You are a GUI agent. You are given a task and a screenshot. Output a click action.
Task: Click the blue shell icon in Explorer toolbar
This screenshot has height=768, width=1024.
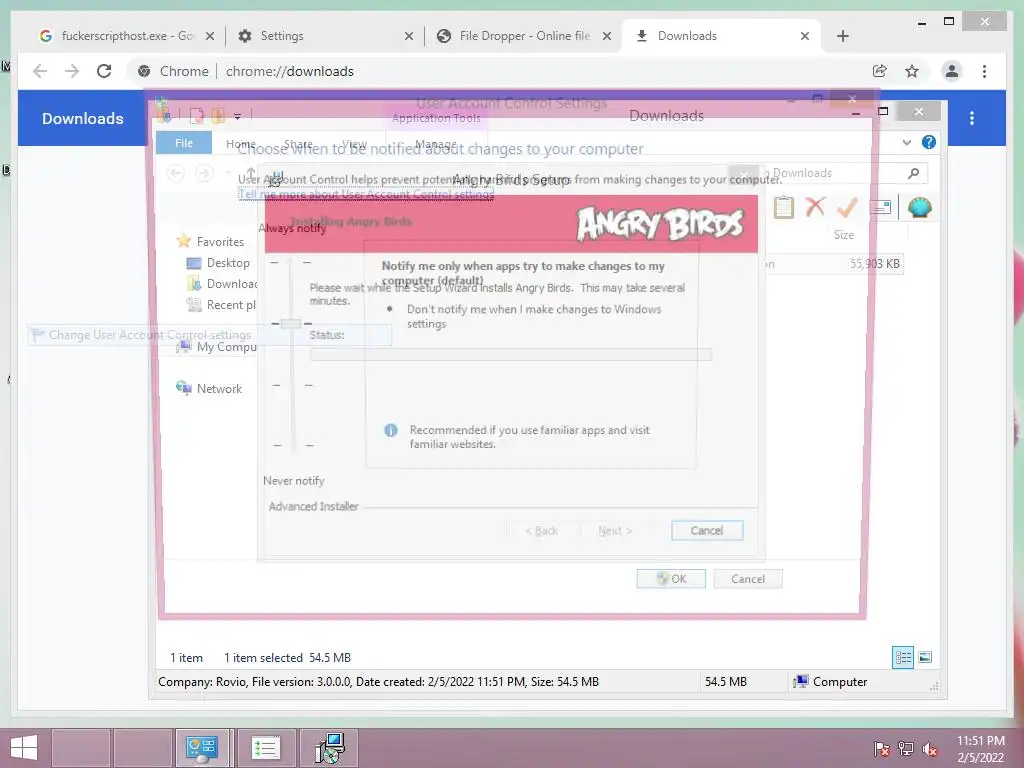tap(920, 208)
